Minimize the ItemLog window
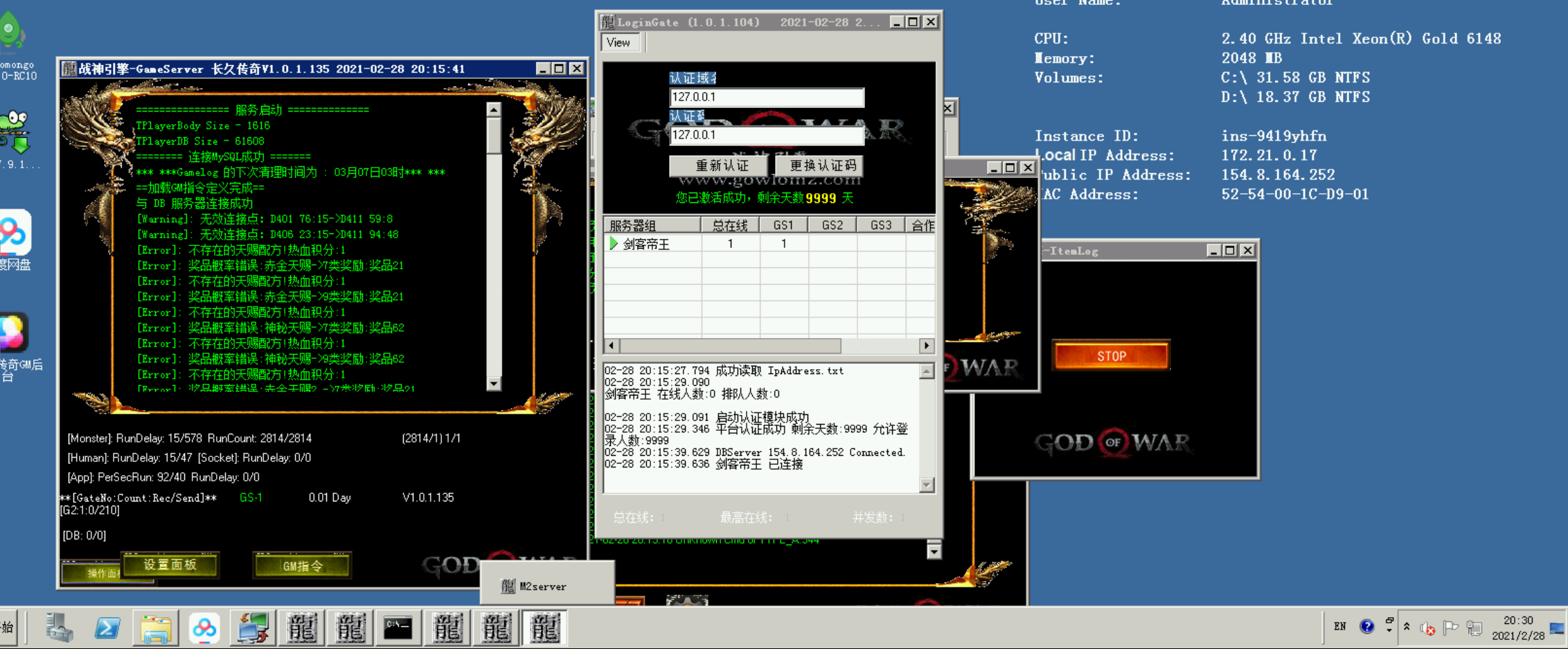This screenshot has height=649, width=1568. (x=1213, y=251)
